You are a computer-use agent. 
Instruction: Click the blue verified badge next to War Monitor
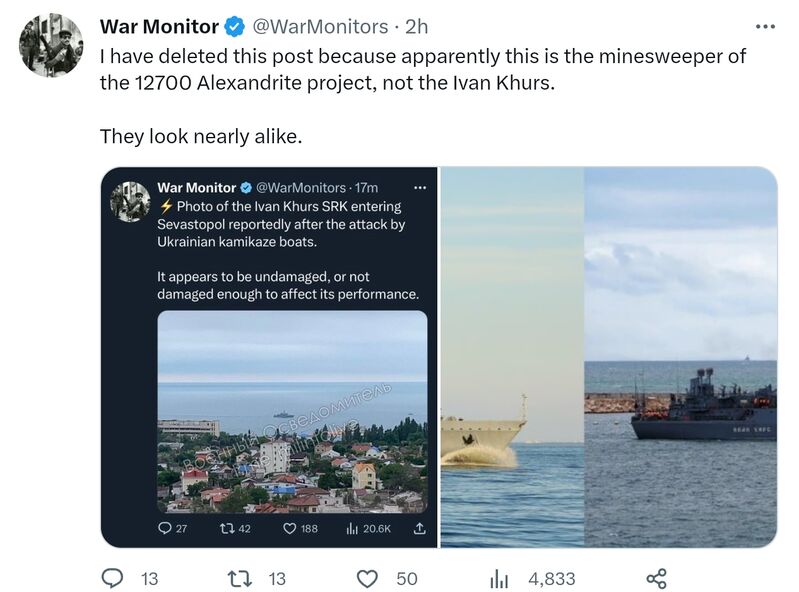tap(232, 26)
